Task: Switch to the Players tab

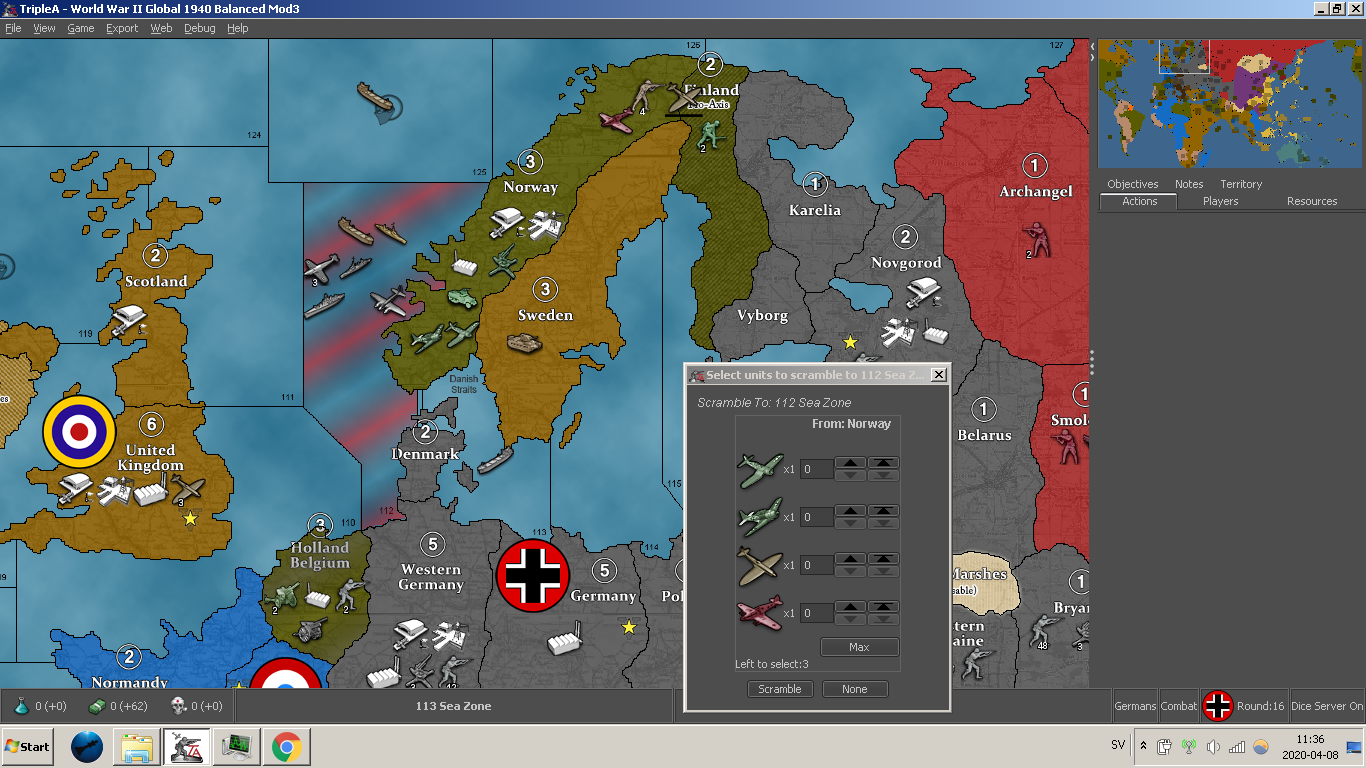Action: pyautogui.click(x=1220, y=201)
